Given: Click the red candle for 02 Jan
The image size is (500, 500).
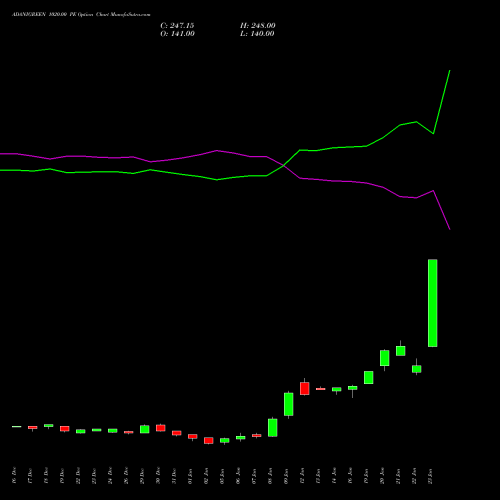Looking at the screenshot, I should click(209, 441).
